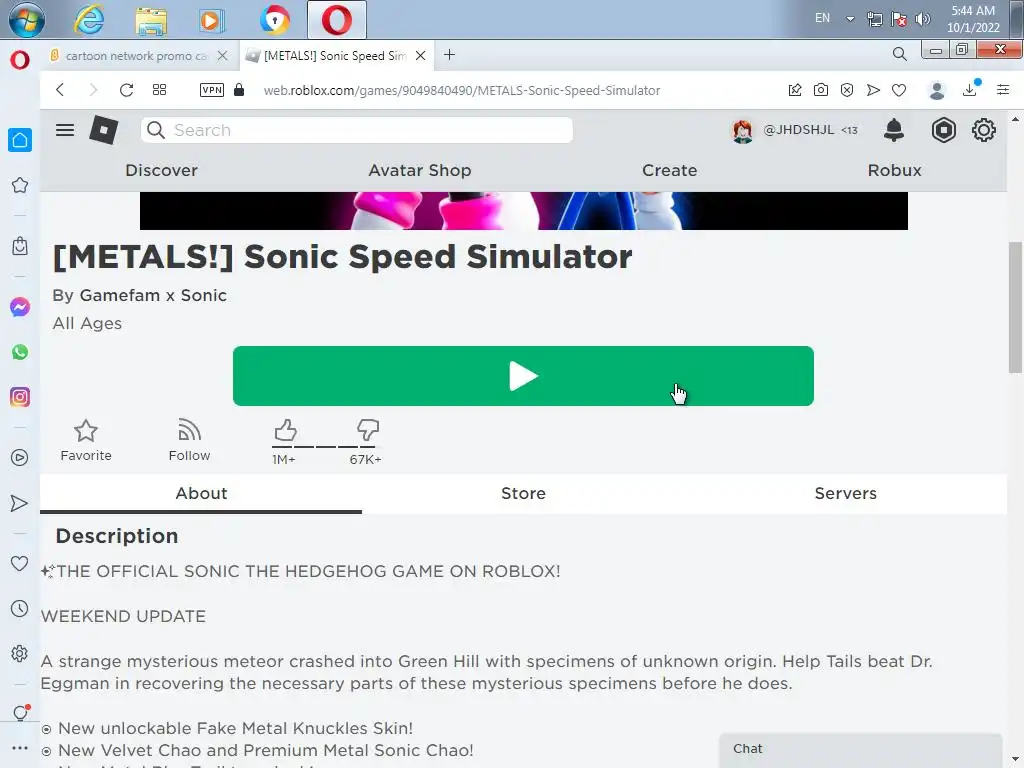Open the Avatar Shop page
This screenshot has height=768, width=1024.
click(420, 170)
